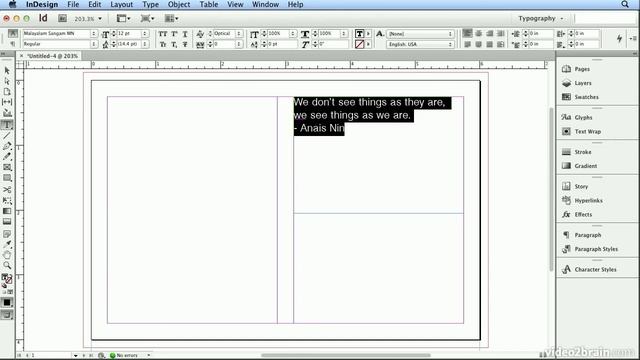Select the Rectangle tool

tap(7, 178)
